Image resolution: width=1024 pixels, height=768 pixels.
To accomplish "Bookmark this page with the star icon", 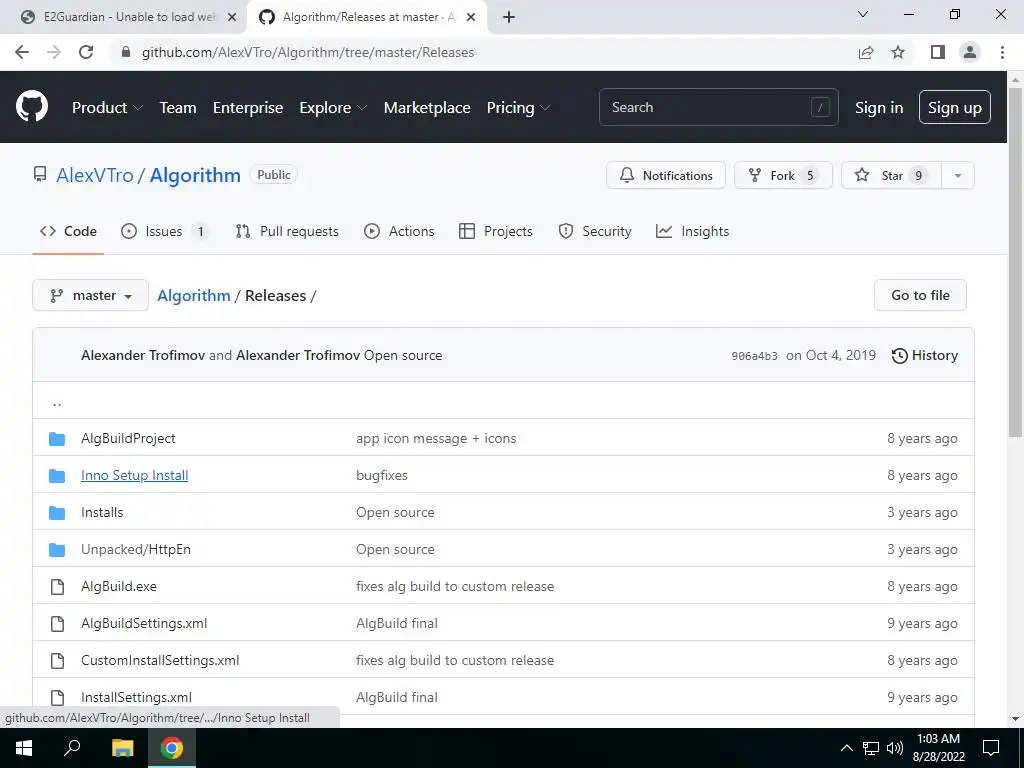I will point(898,52).
